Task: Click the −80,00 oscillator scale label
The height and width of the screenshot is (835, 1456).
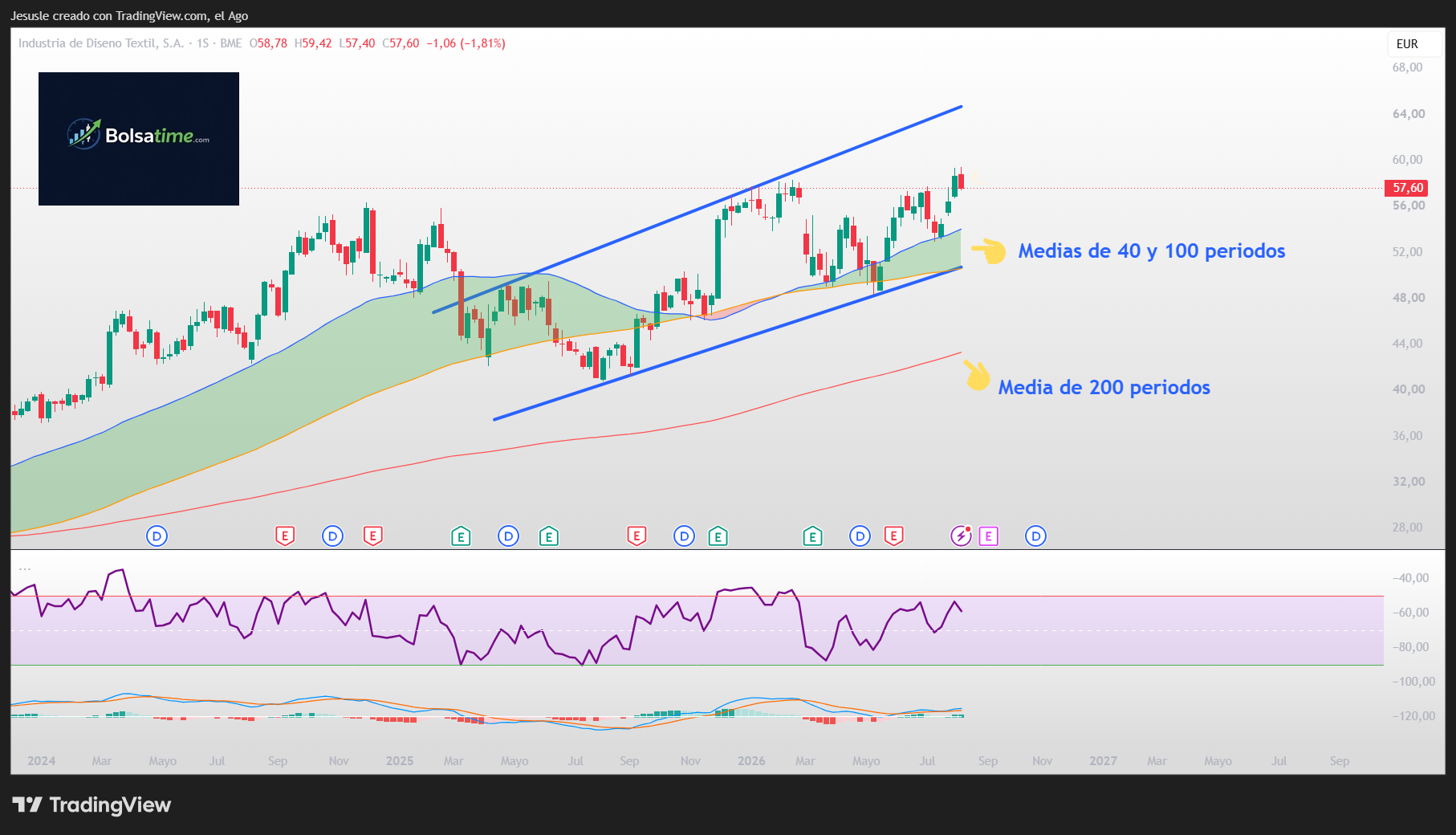Action: (1410, 647)
